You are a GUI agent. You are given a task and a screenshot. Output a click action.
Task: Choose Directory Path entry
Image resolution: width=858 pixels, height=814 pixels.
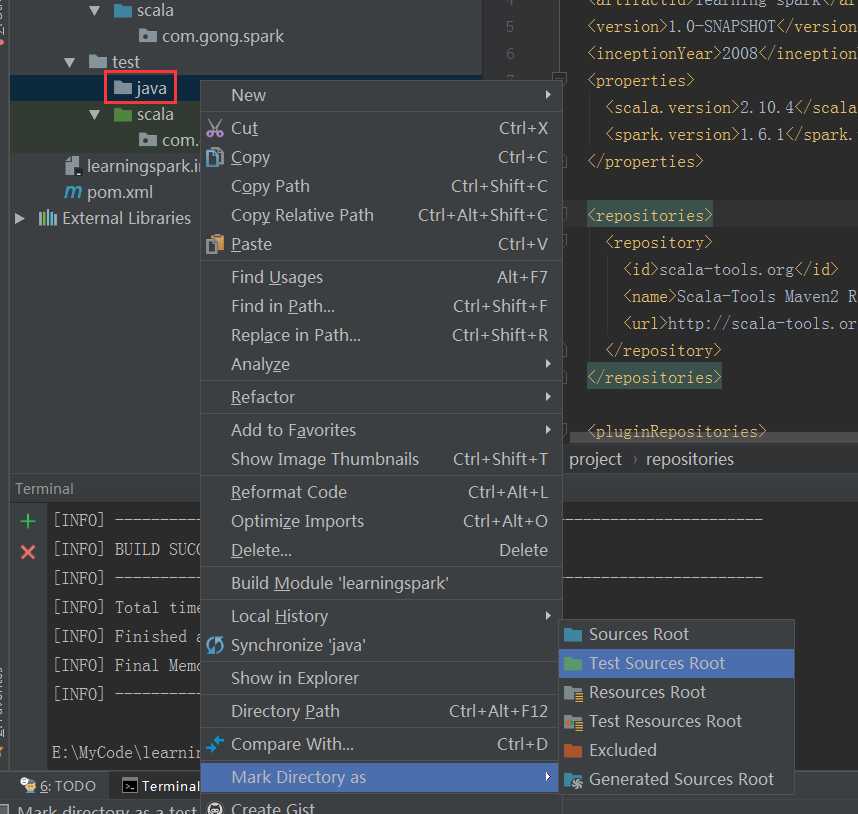point(381,711)
